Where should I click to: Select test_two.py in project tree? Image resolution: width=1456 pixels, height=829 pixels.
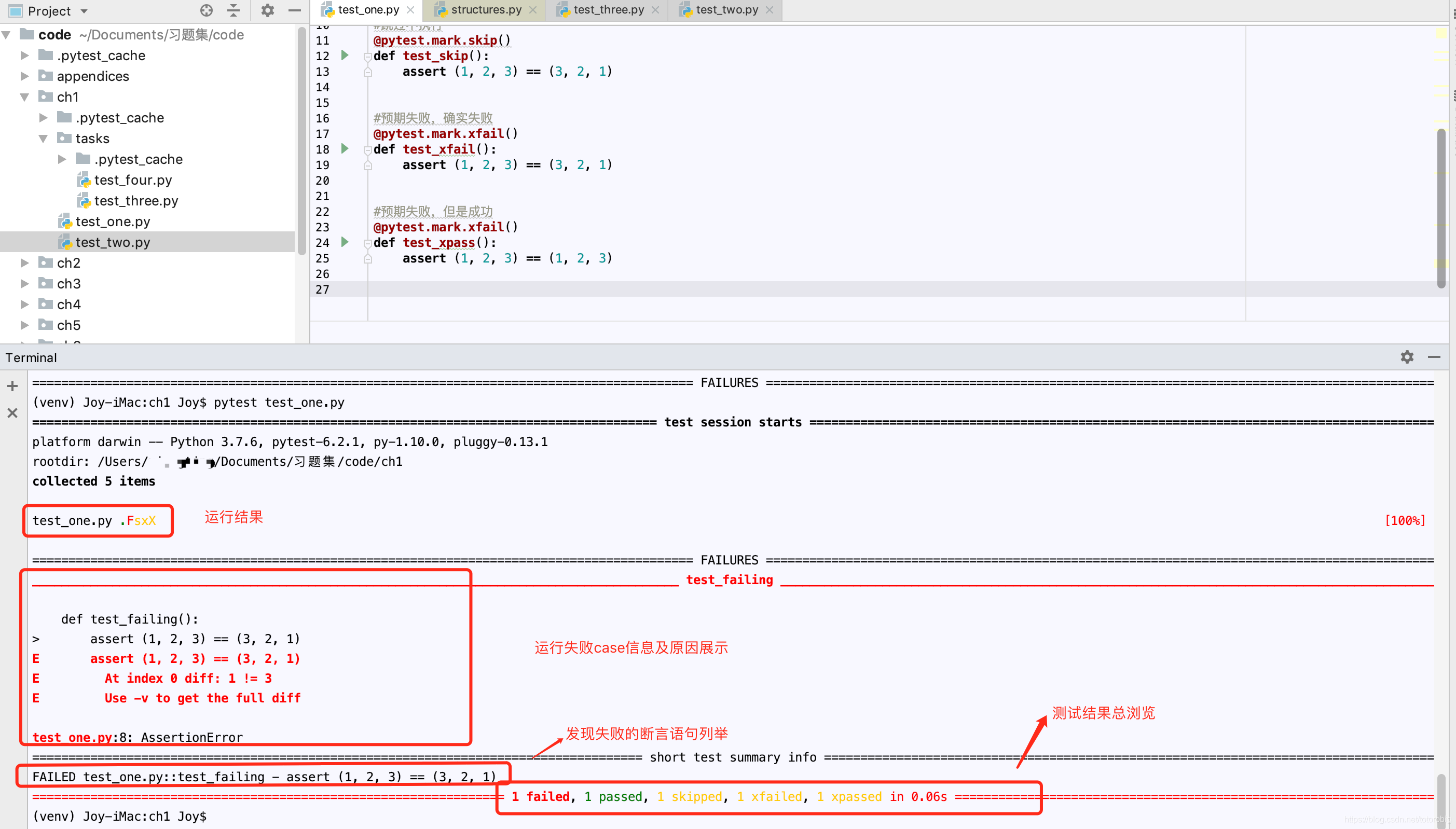click(x=113, y=242)
